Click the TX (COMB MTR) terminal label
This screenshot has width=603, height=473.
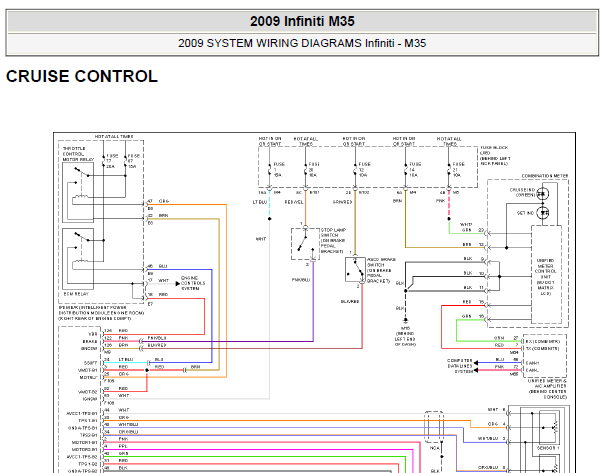[x=542, y=348]
